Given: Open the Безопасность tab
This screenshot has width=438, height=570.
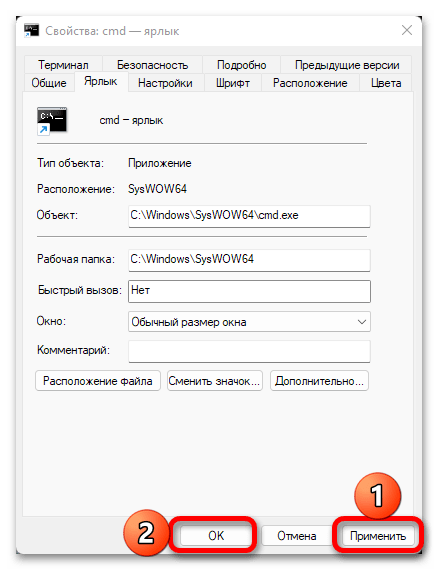Looking at the screenshot, I should 152,65.
